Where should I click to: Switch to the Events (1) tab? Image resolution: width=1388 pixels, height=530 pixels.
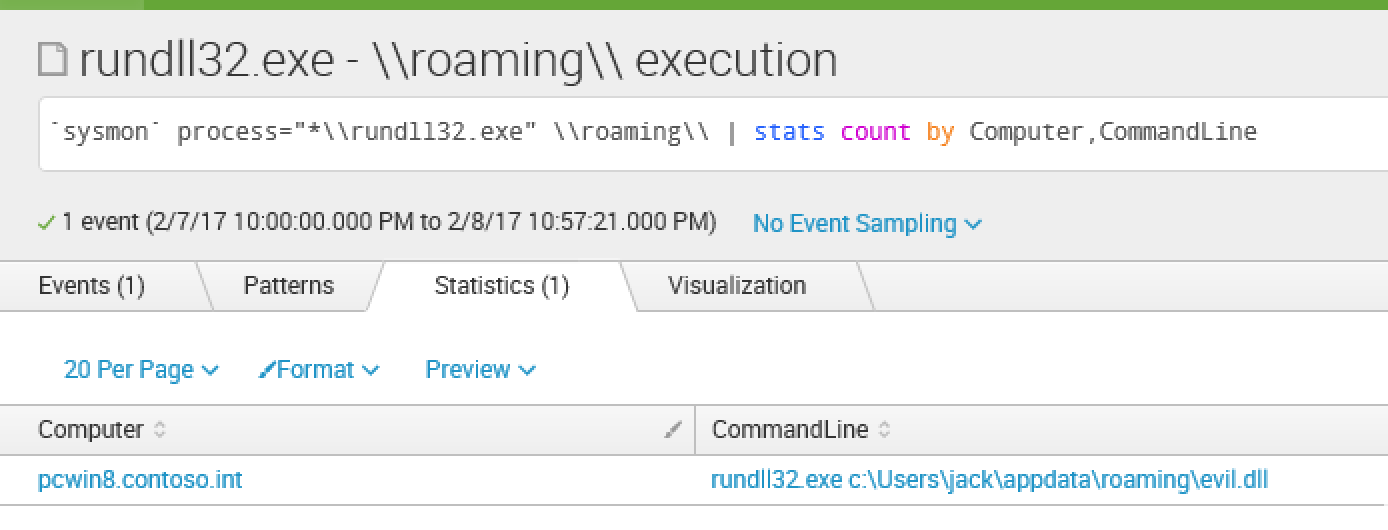coord(91,286)
